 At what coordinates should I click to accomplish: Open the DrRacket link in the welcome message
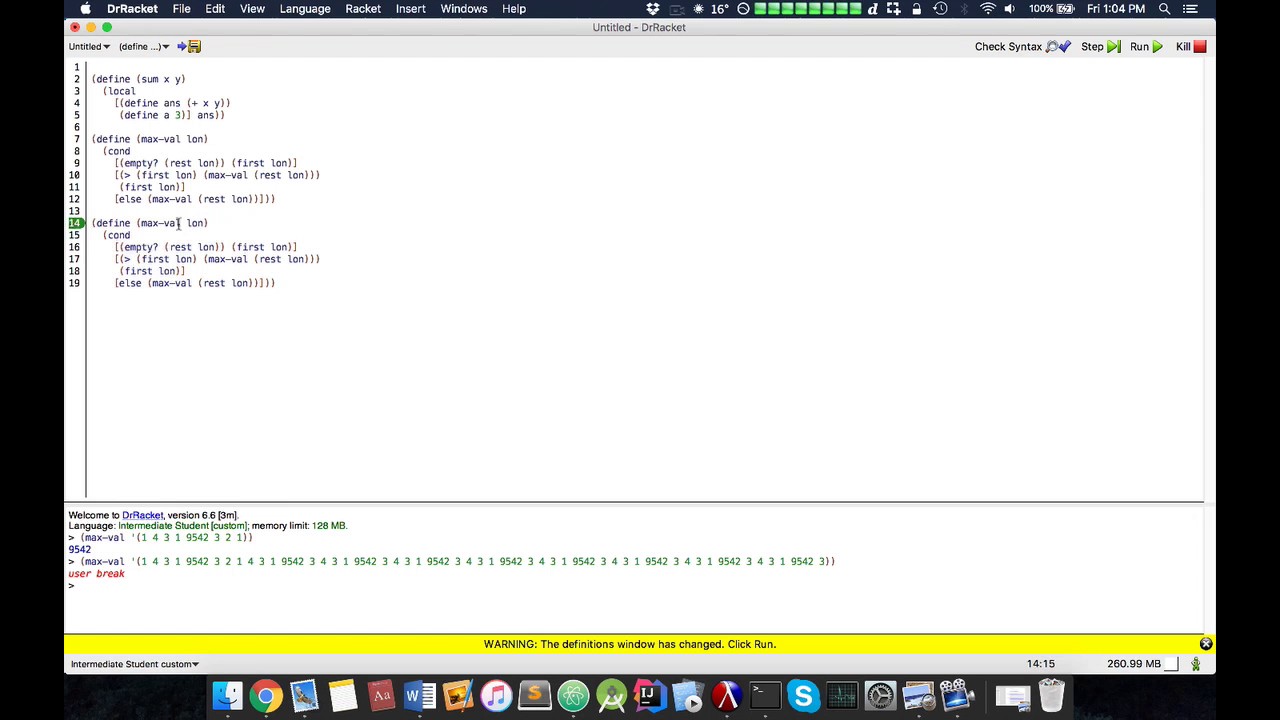click(x=142, y=515)
